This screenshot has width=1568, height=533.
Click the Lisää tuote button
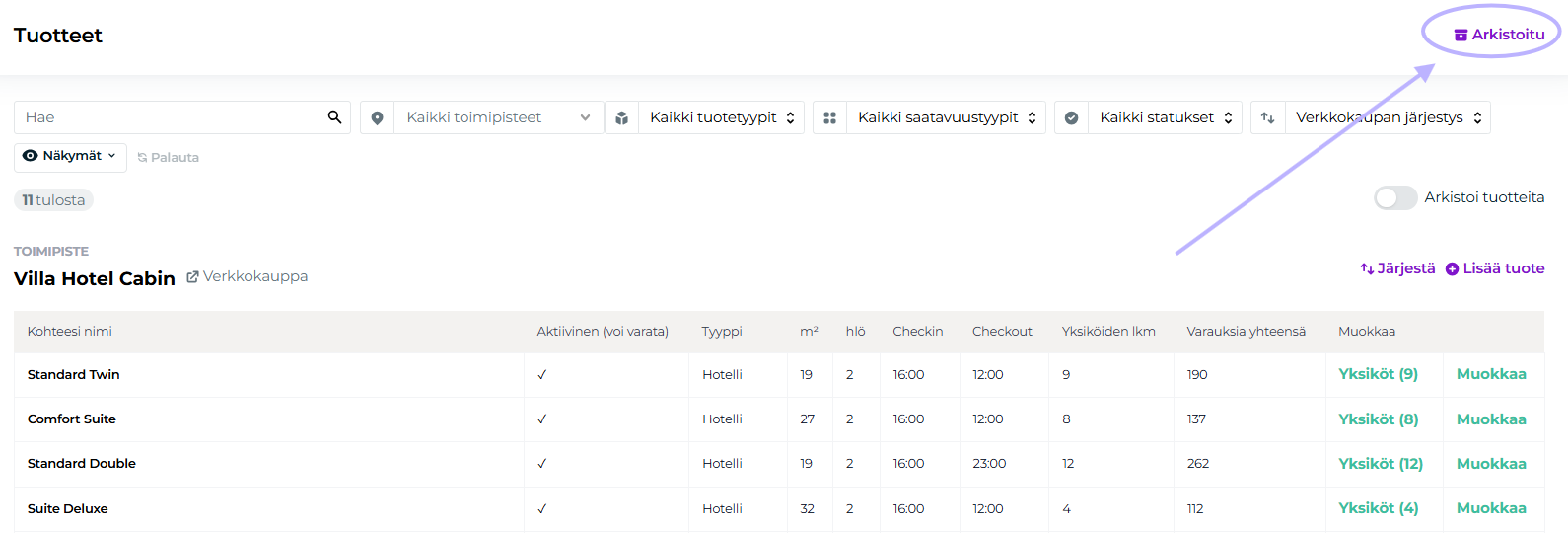point(1495,268)
